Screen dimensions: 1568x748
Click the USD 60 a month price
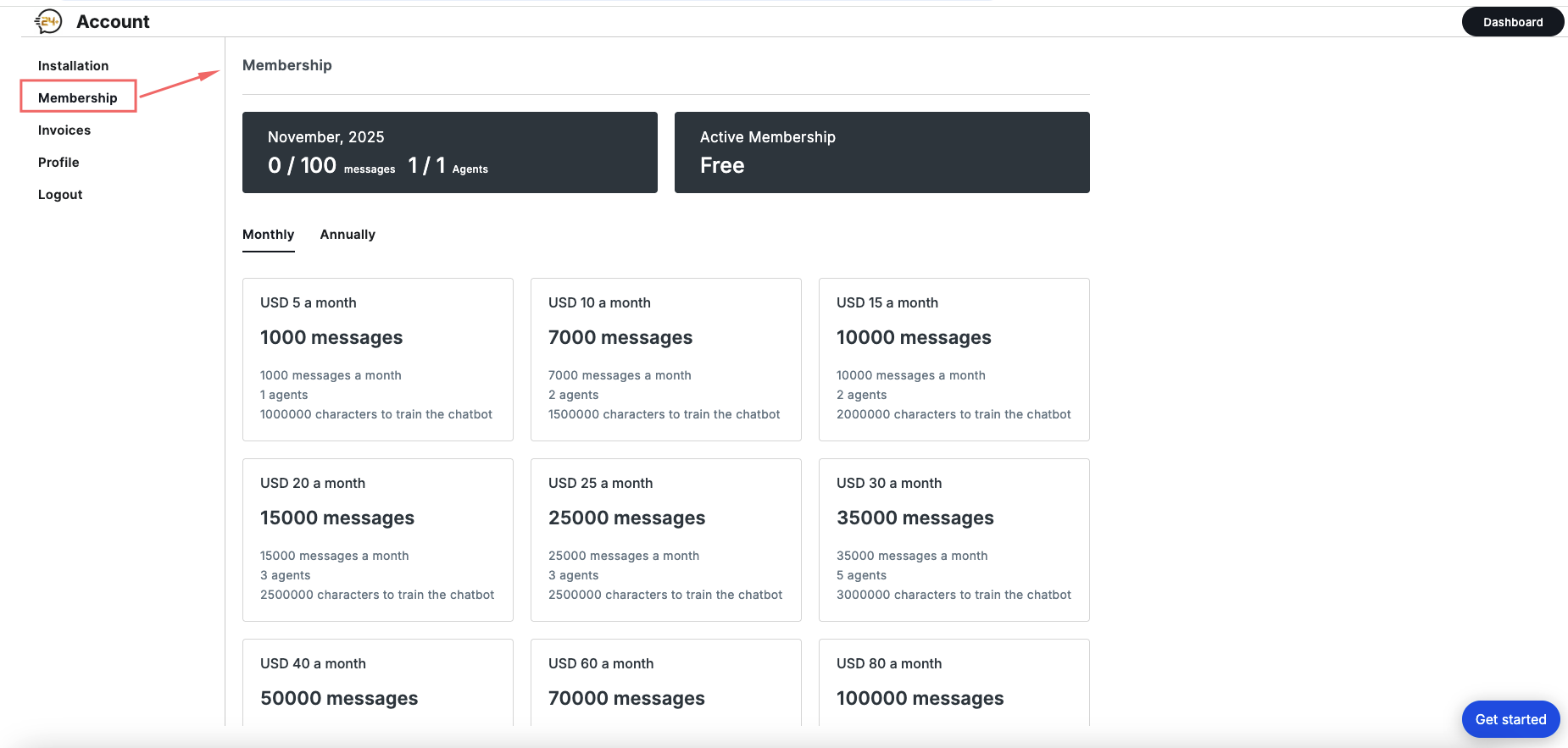click(x=601, y=663)
